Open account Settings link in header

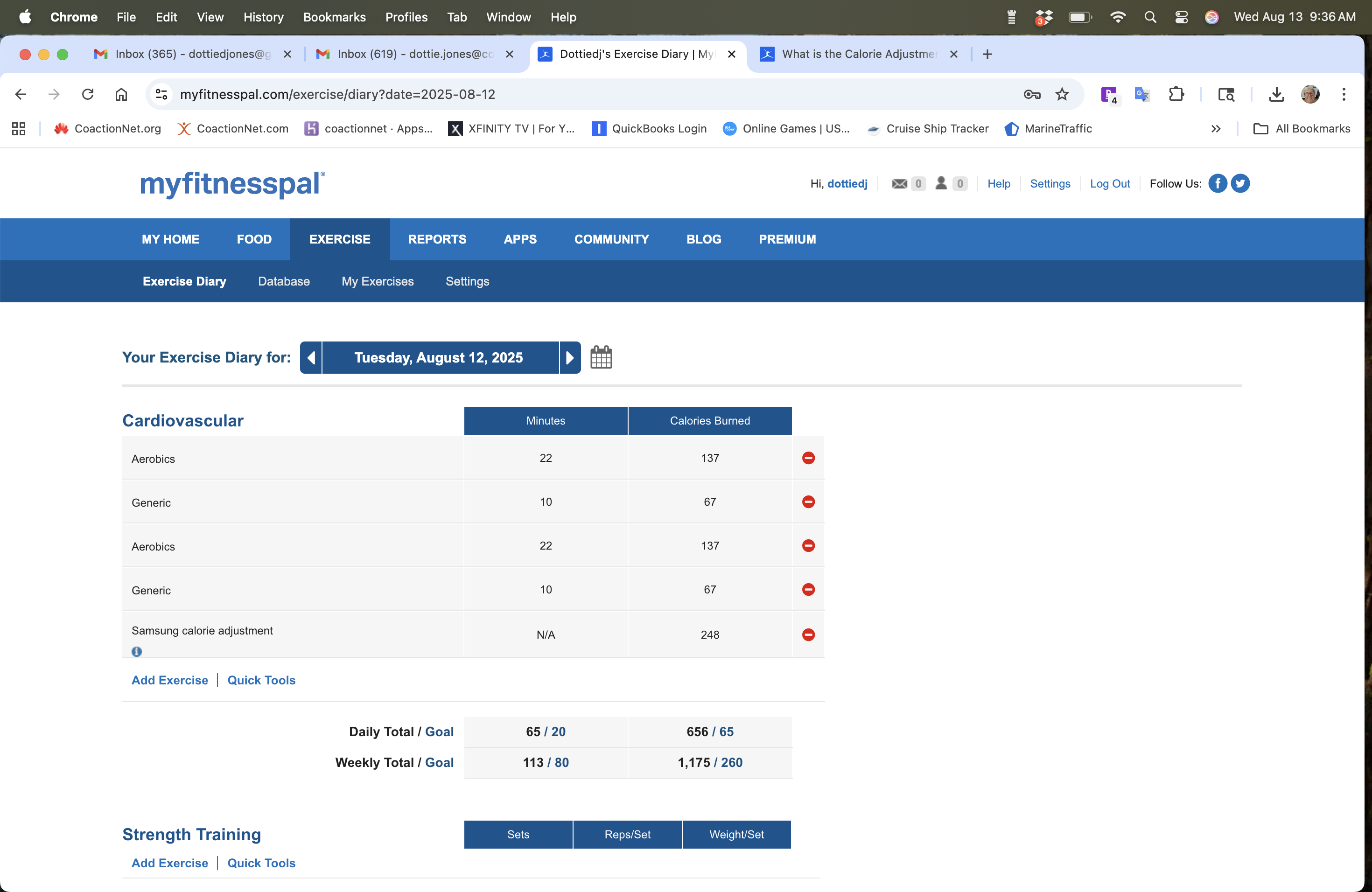[x=1050, y=183]
